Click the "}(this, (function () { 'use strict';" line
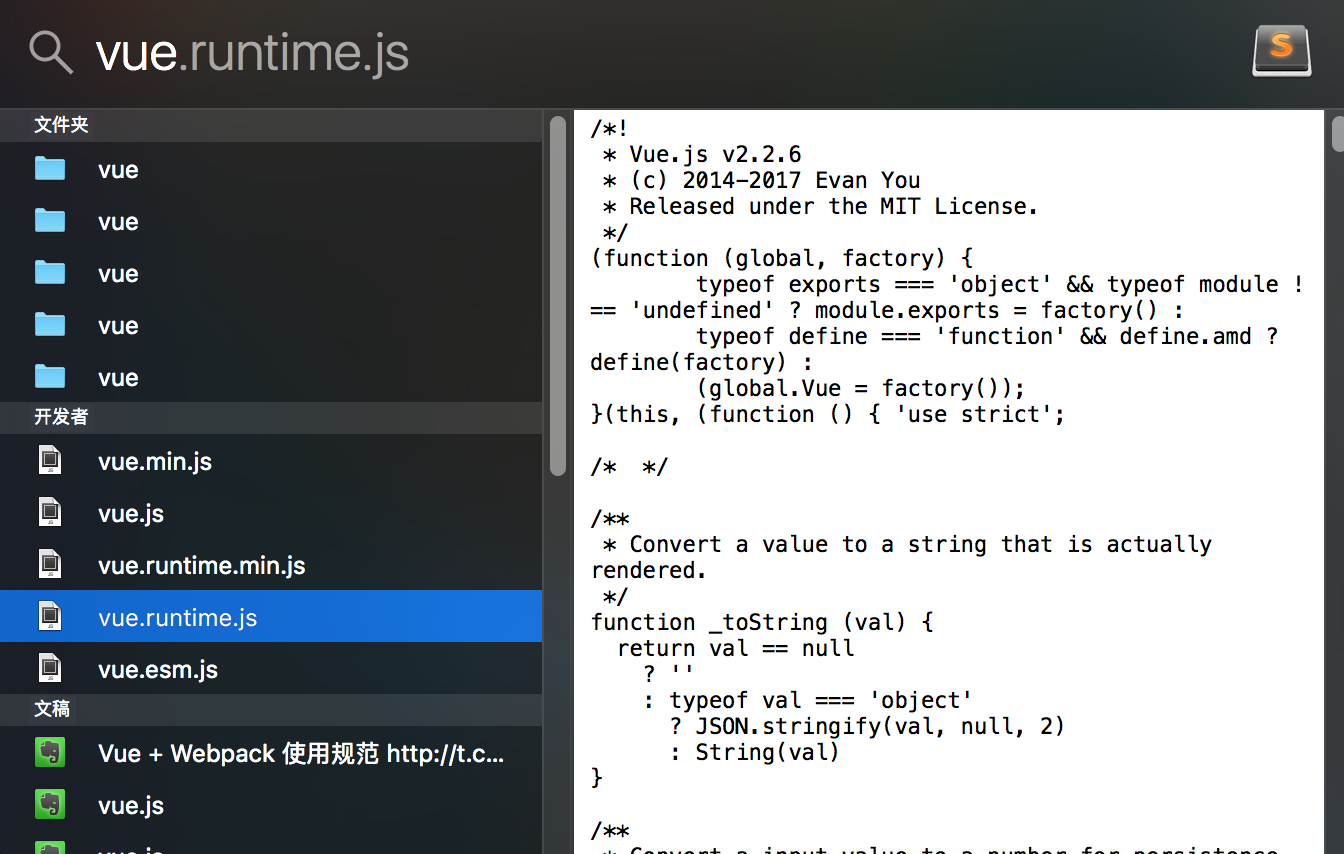 828,414
